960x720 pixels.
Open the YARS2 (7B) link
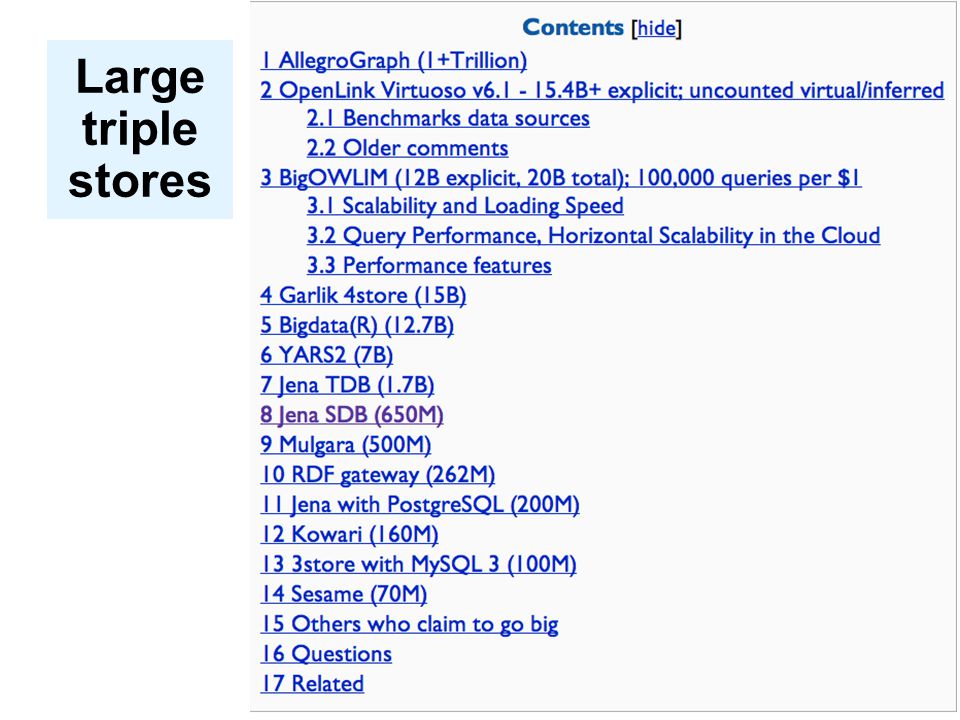(x=326, y=355)
